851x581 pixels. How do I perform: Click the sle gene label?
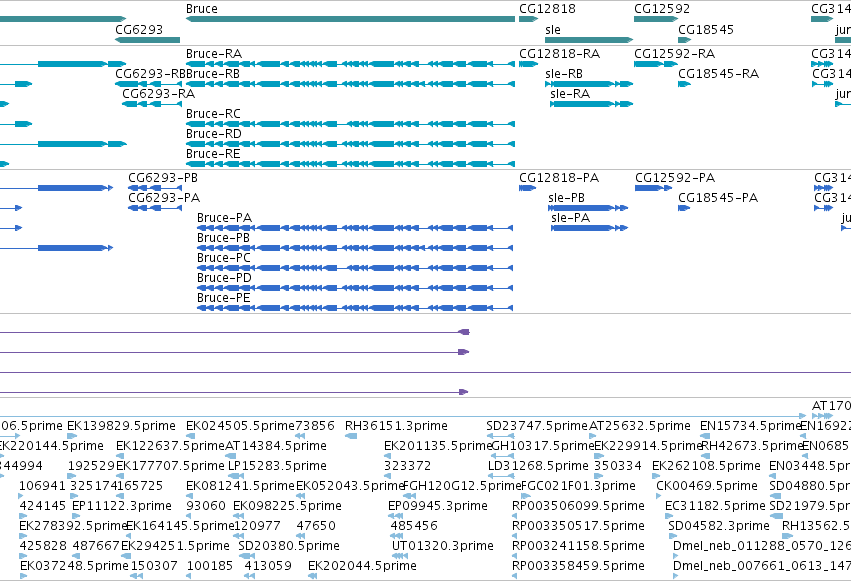click(552, 29)
